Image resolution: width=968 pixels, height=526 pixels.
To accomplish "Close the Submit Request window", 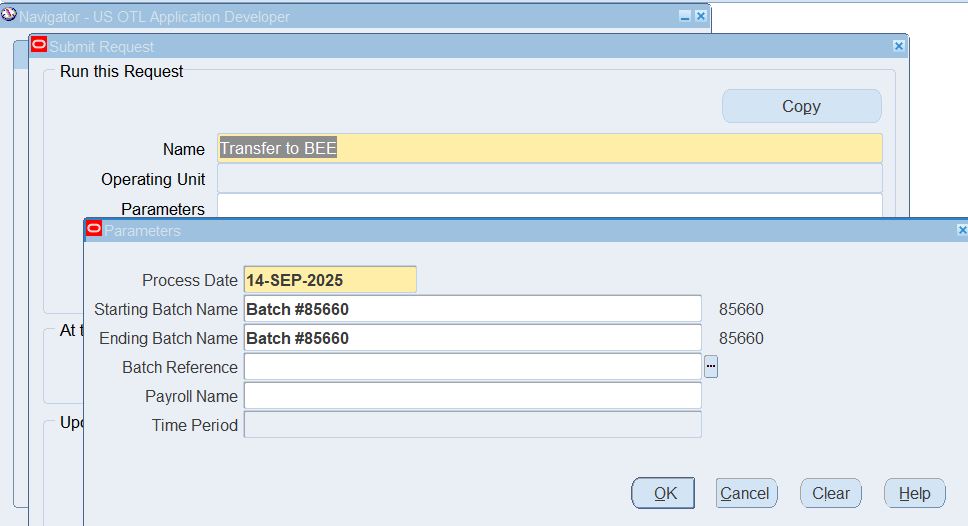I will [x=898, y=46].
